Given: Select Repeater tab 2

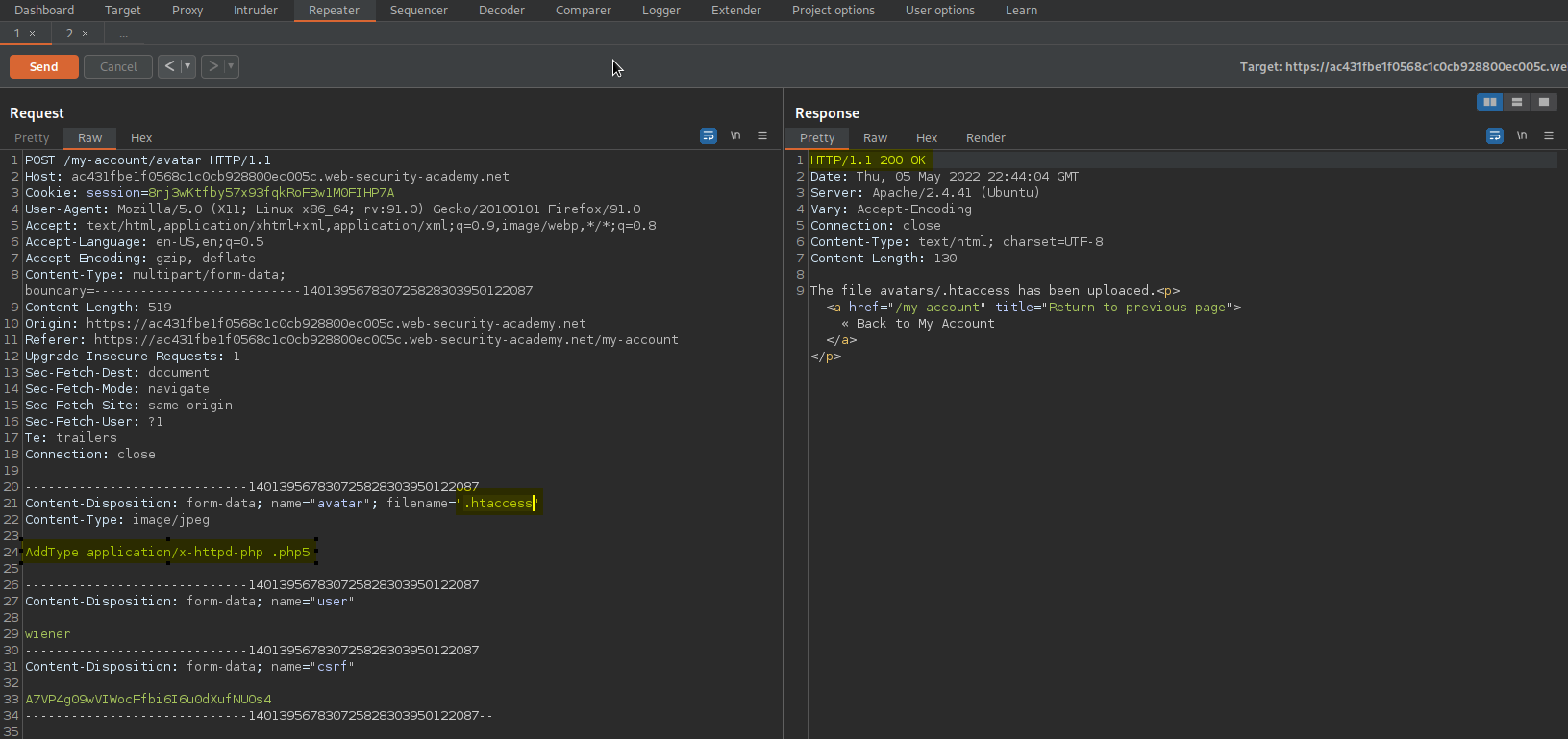Looking at the screenshot, I should point(69,34).
